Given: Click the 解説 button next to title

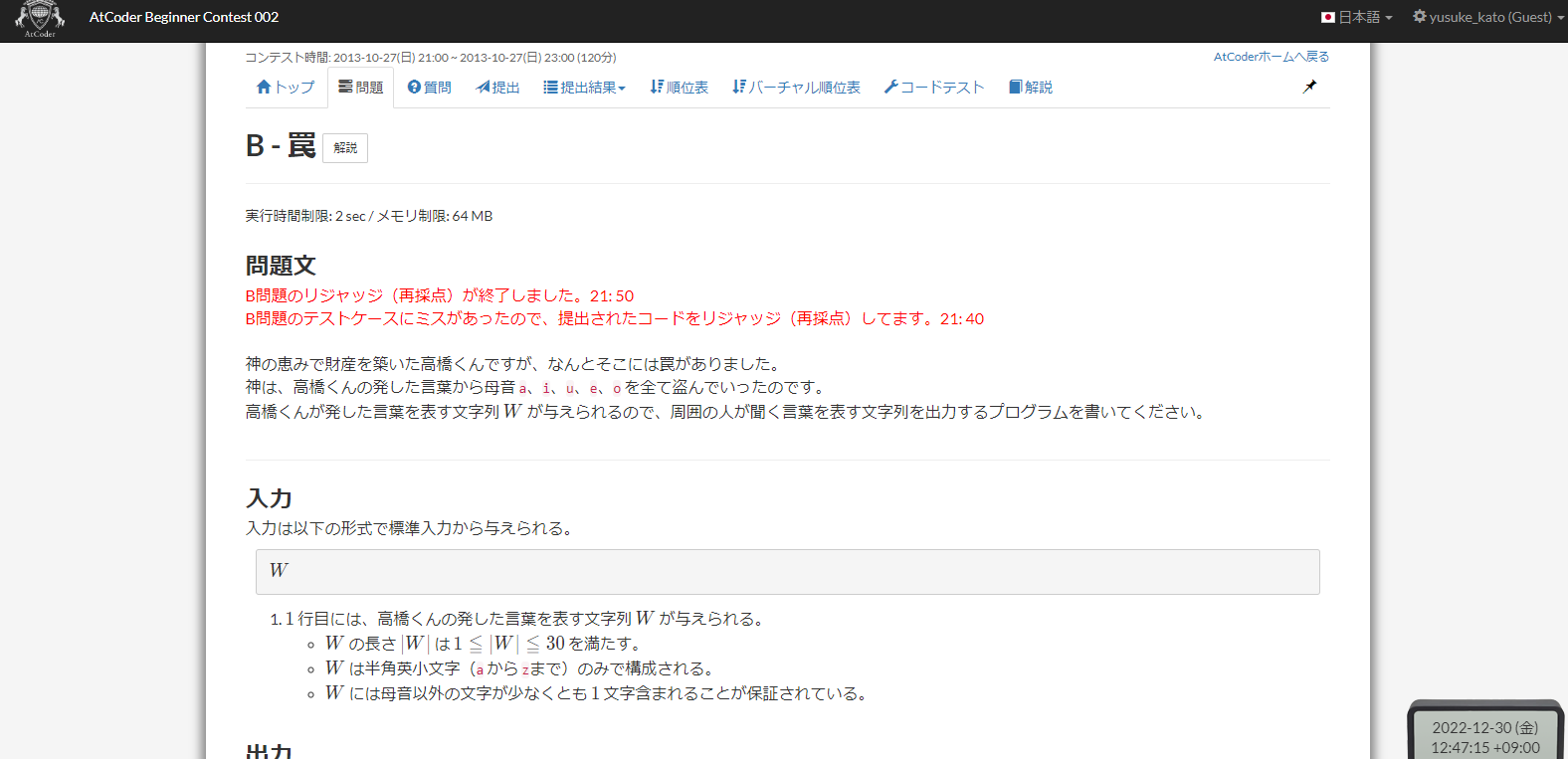Looking at the screenshot, I should (x=345, y=148).
